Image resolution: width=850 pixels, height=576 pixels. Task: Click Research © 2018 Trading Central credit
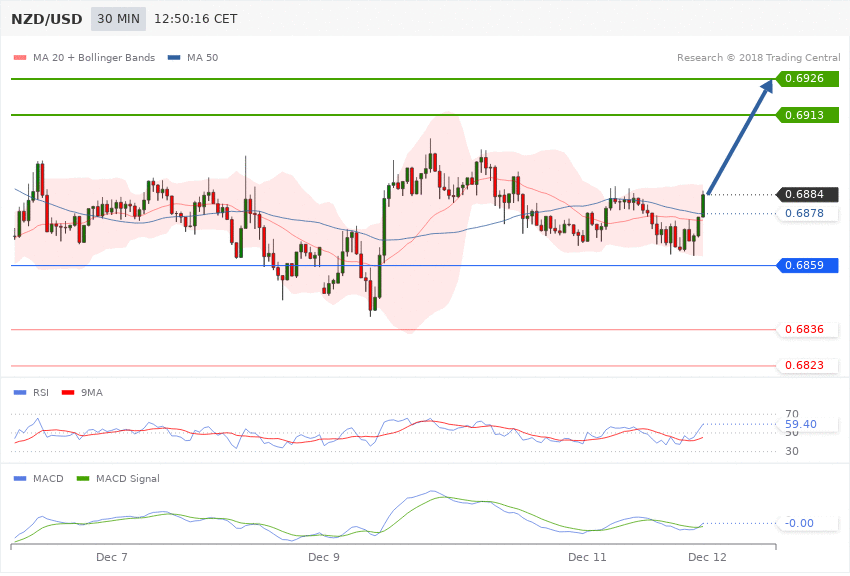(x=758, y=57)
